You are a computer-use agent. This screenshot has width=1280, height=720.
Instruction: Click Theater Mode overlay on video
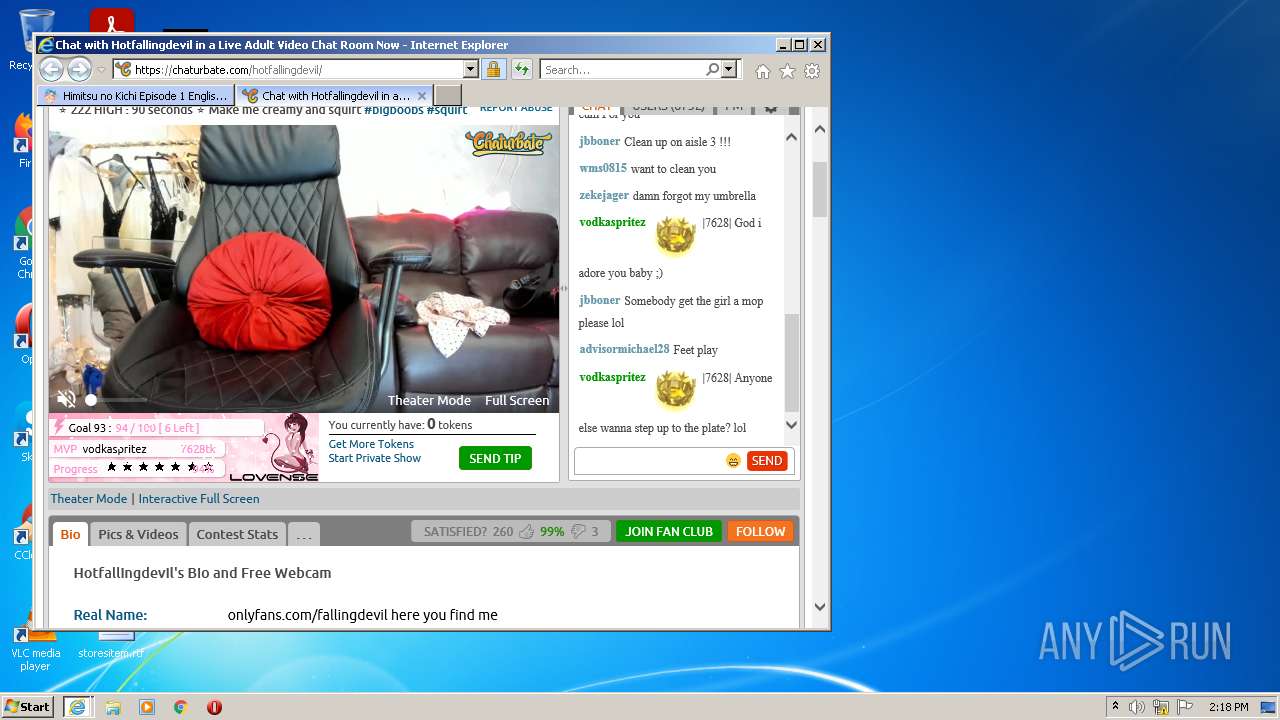[429, 400]
